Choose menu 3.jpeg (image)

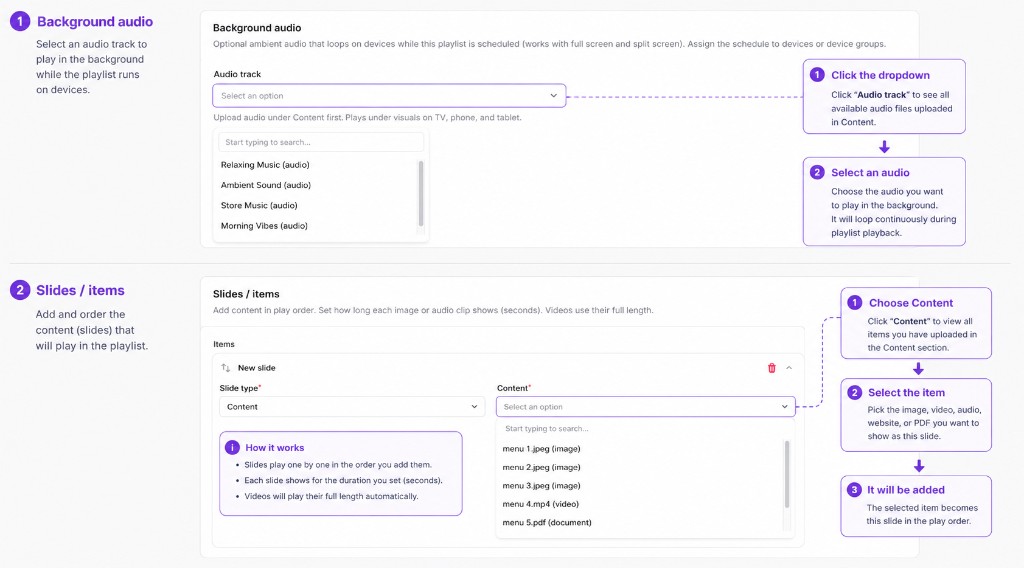coord(541,485)
